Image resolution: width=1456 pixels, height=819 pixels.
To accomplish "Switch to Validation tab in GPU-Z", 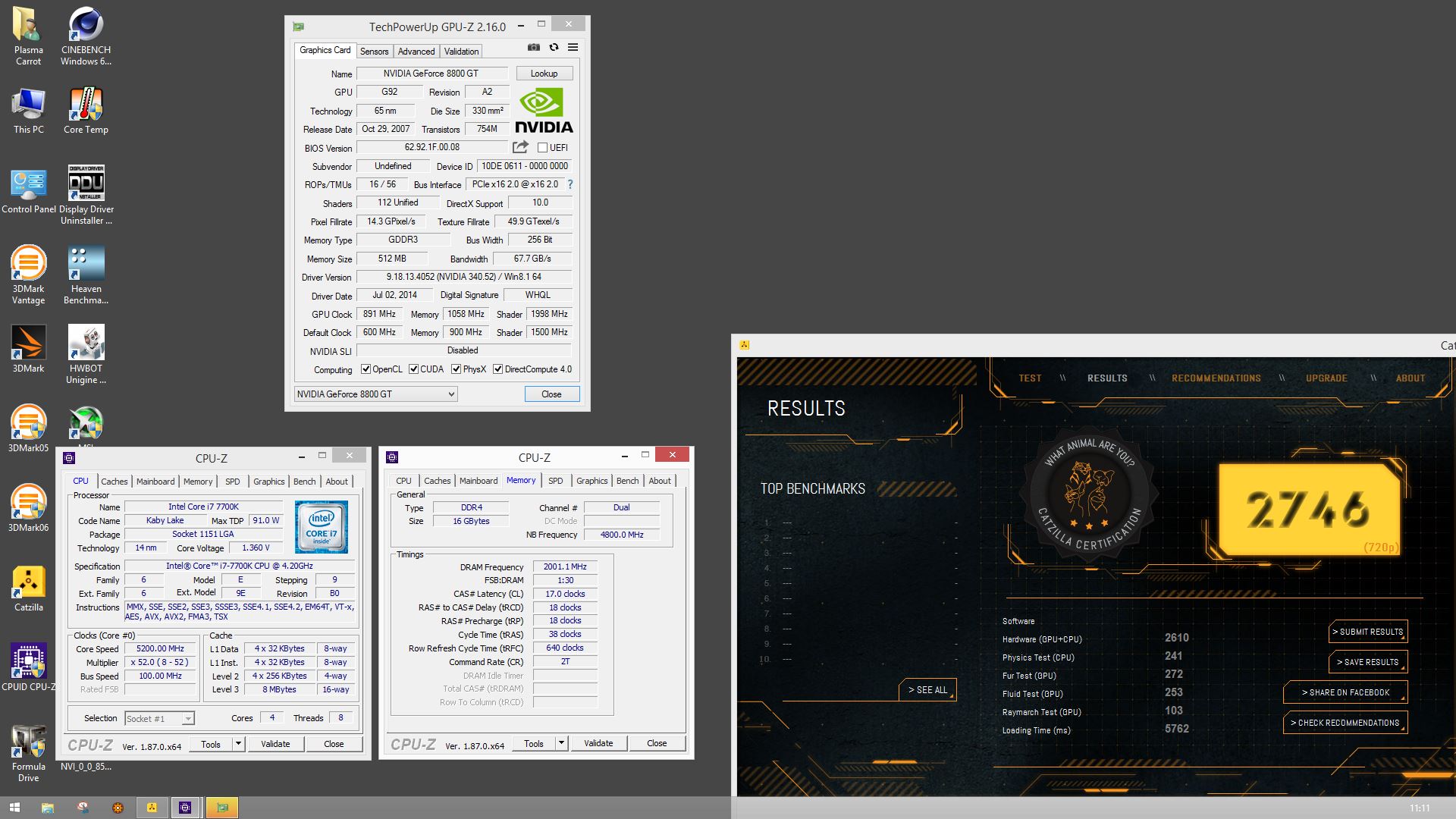I will (461, 52).
